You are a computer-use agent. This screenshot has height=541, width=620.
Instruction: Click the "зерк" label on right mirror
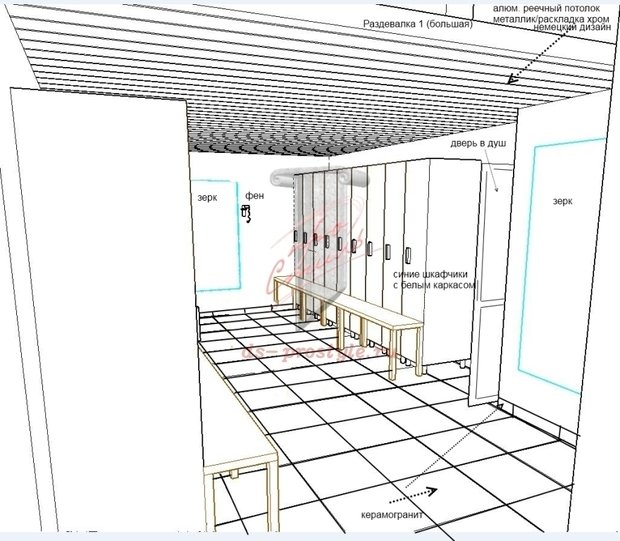(x=562, y=202)
